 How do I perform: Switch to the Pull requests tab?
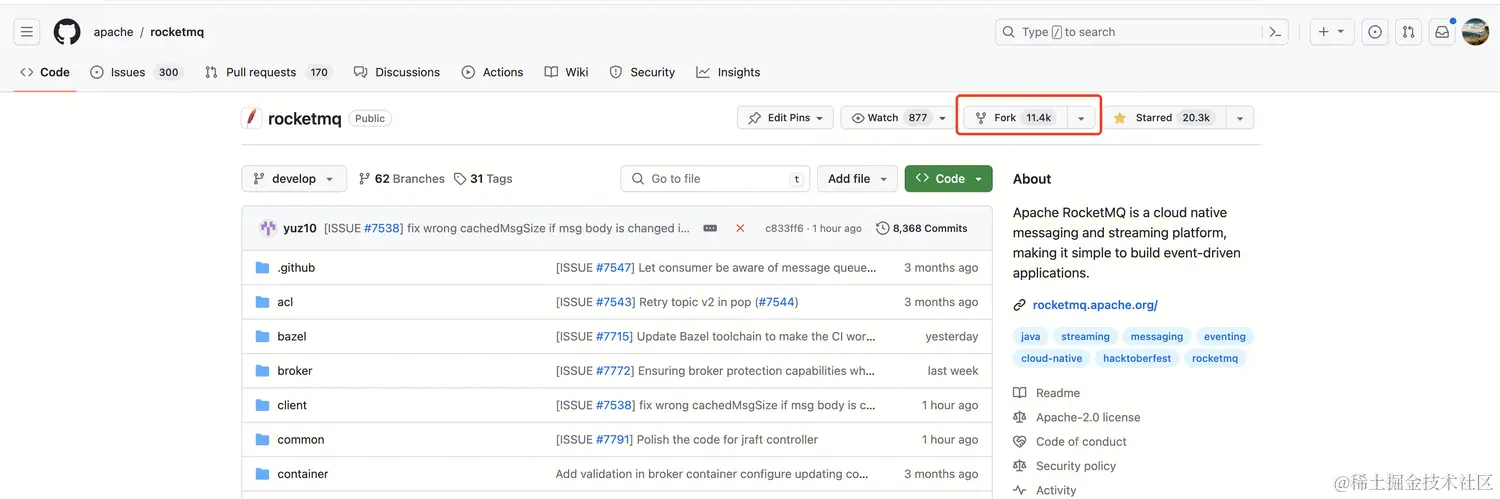coord(267,72)
